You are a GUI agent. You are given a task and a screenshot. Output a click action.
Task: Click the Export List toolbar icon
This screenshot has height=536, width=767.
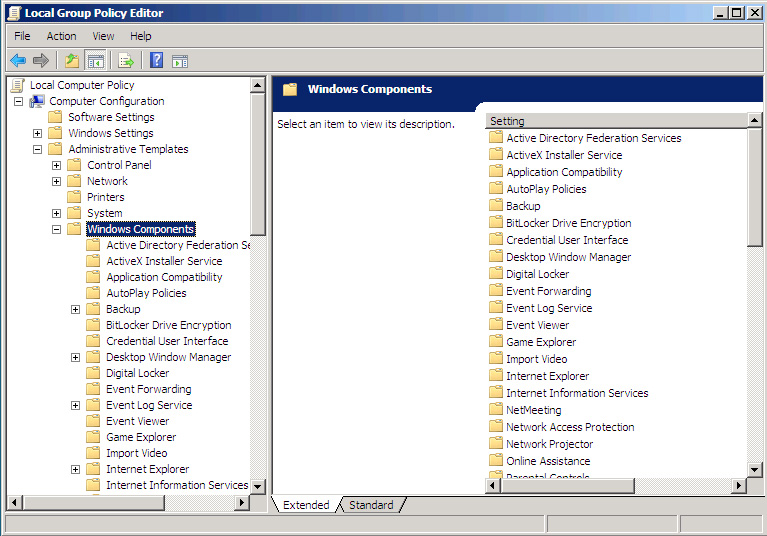(126, 61)
